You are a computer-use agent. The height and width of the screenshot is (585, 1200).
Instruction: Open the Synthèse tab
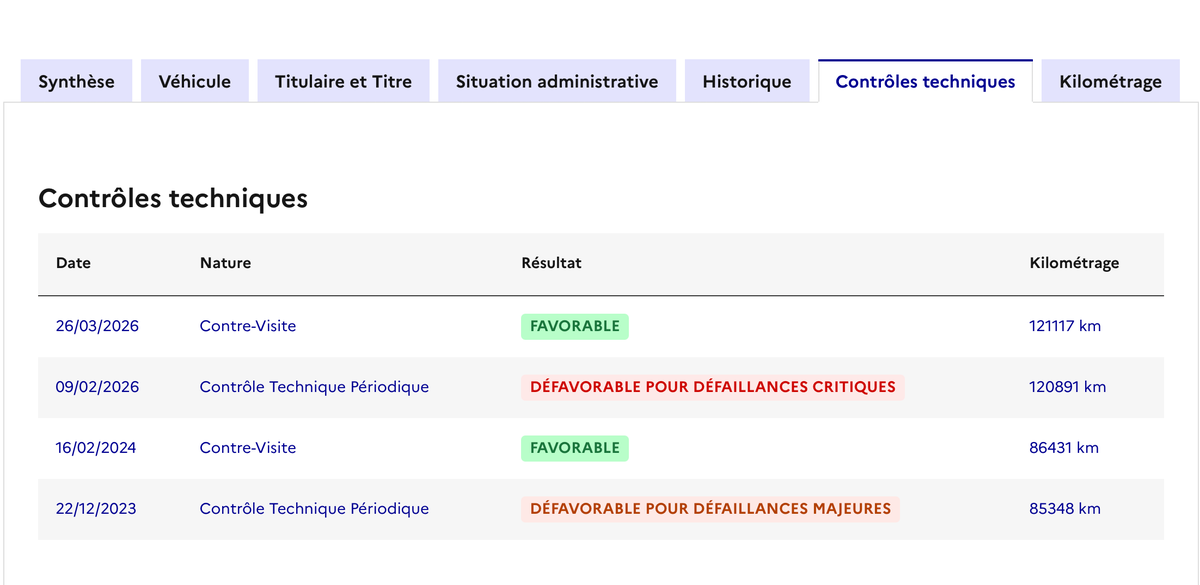coord(76,82)
